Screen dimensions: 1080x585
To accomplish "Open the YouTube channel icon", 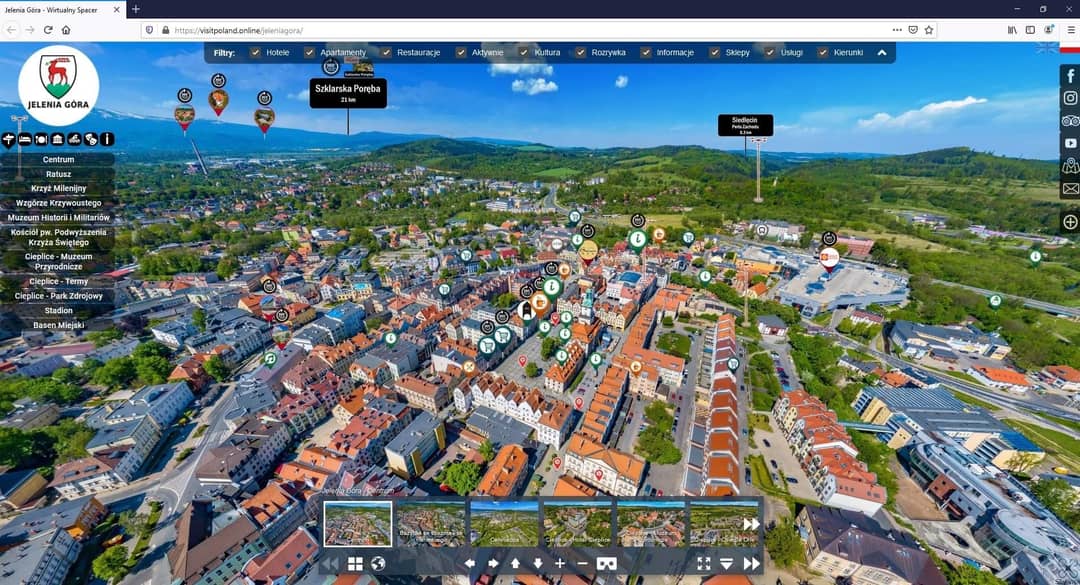I will point(1070,144).
